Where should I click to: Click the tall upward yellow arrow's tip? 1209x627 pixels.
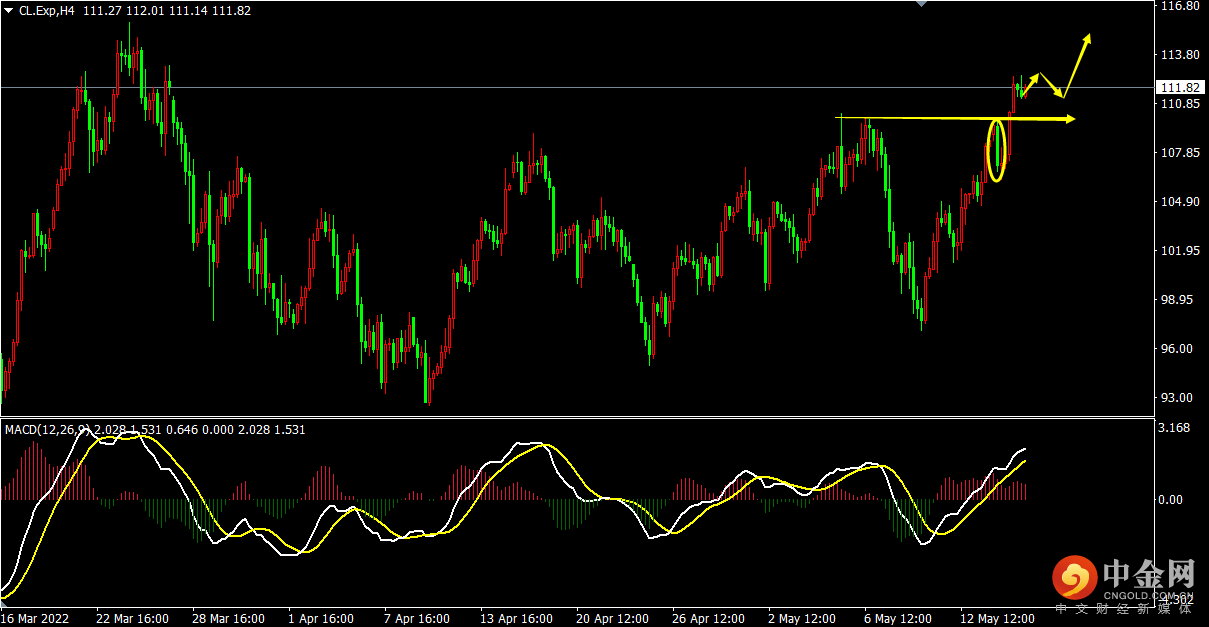1088,38
